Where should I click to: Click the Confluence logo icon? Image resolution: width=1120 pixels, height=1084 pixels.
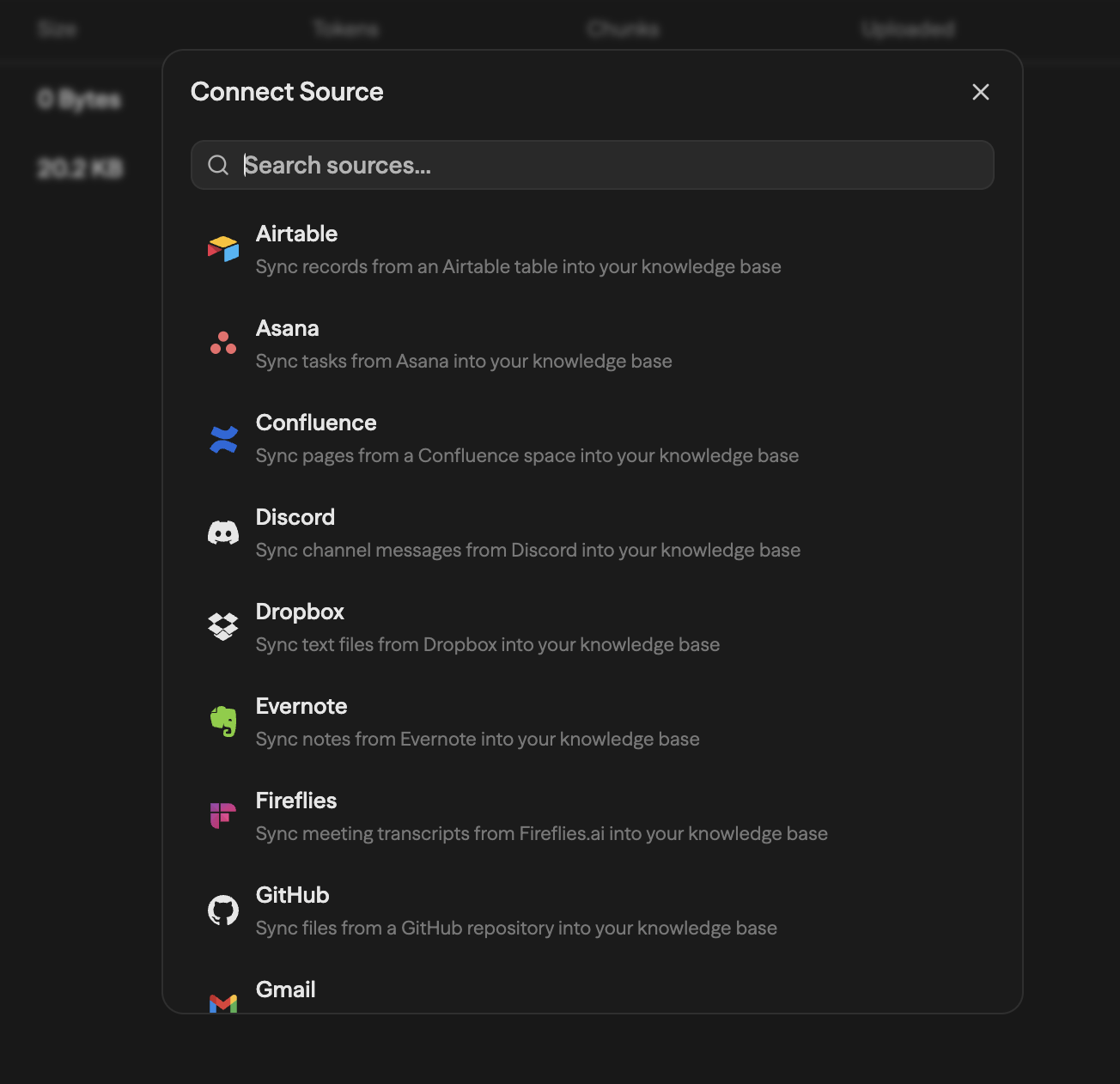point(223,439)
